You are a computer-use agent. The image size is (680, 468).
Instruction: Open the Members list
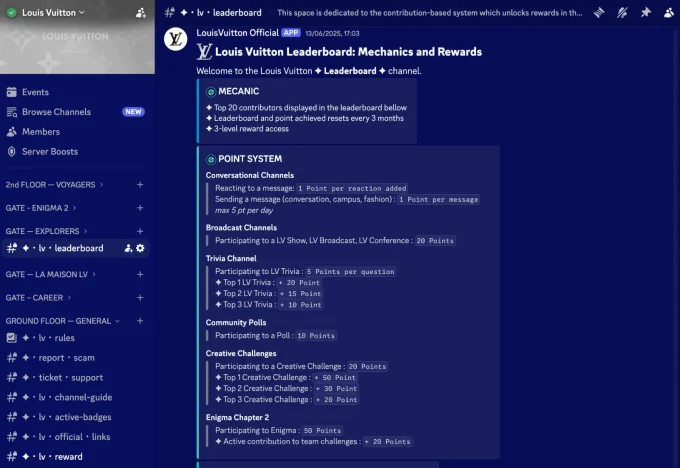coord(41,131)
